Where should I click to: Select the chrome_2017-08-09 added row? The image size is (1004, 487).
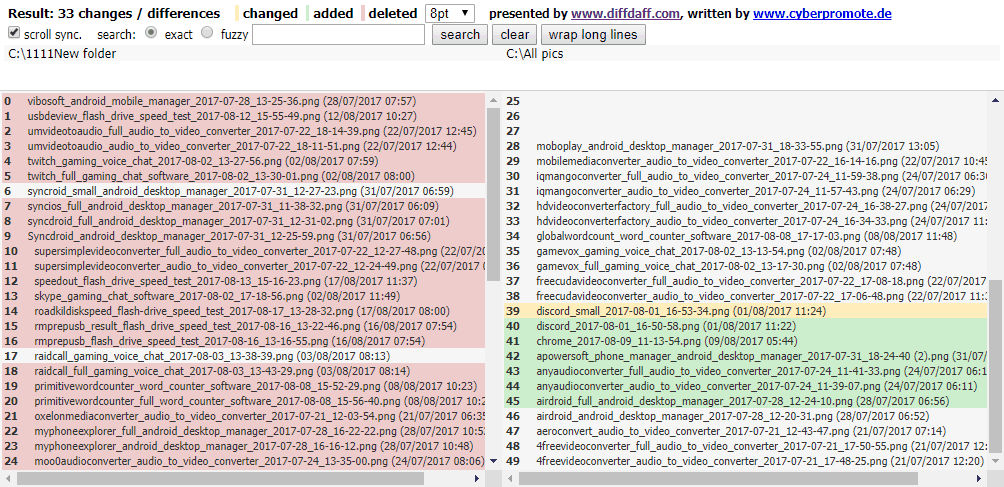pos(745,341)
